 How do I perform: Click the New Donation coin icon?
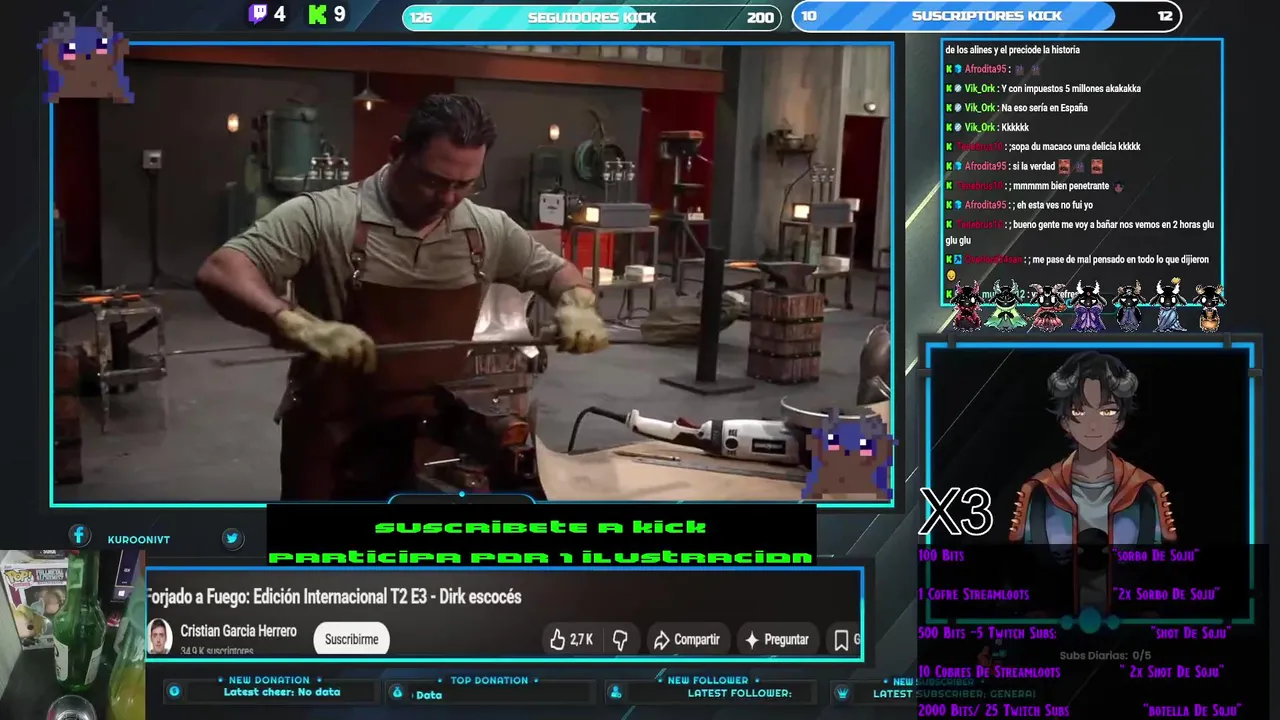174,691
